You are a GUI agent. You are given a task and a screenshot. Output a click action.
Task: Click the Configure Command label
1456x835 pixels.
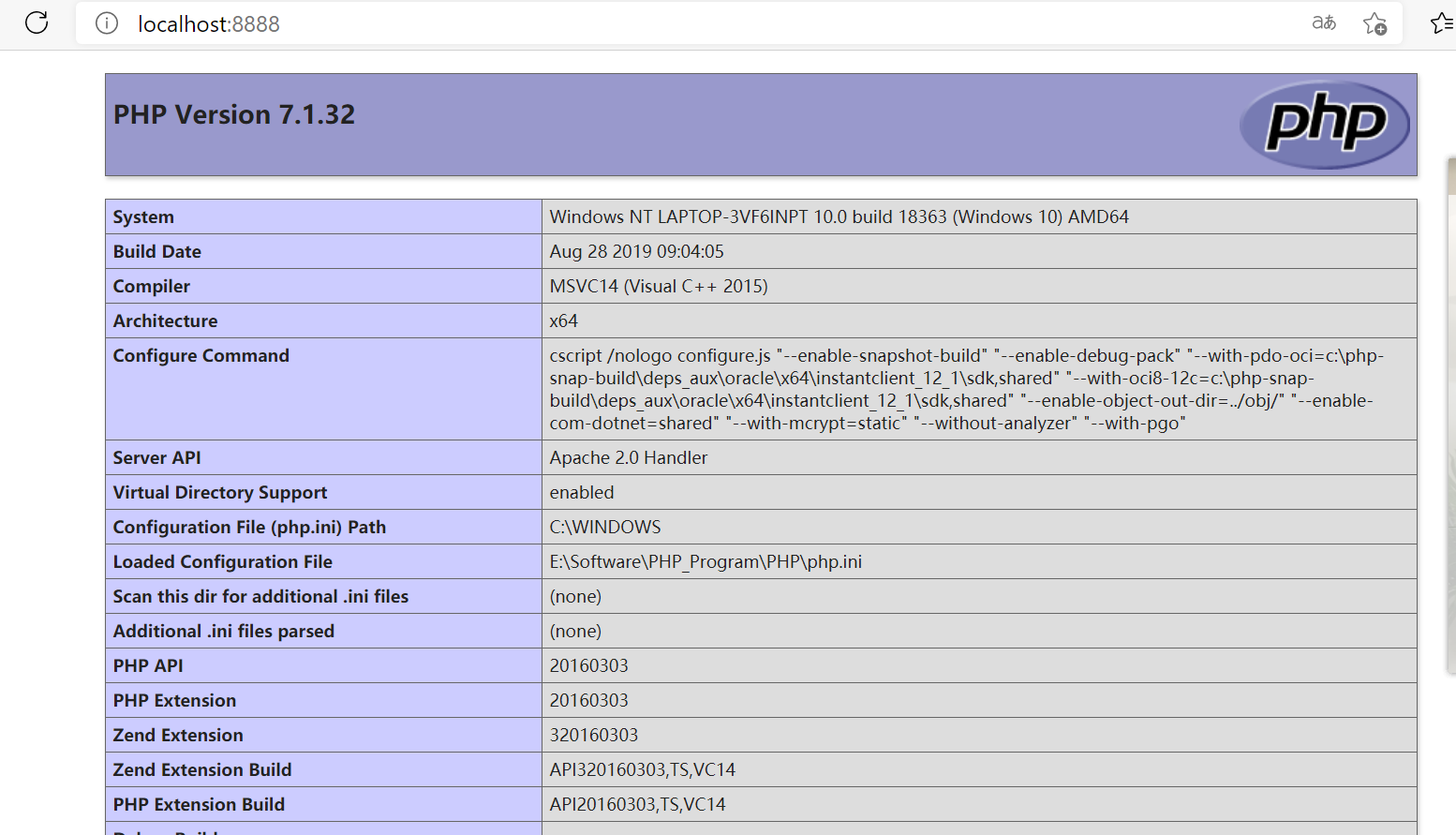[x=201, y=355]
